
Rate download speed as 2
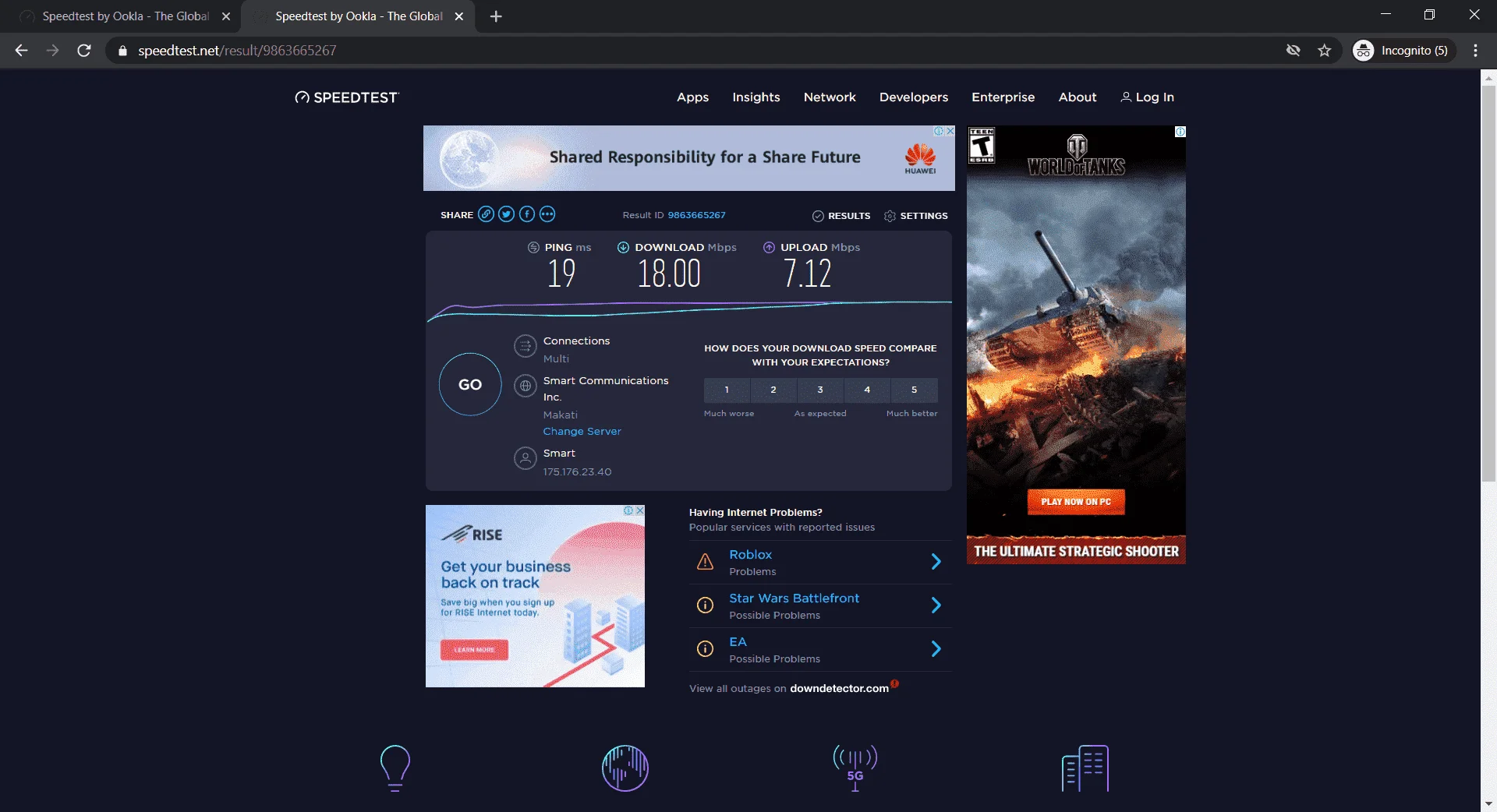point(773,390)
